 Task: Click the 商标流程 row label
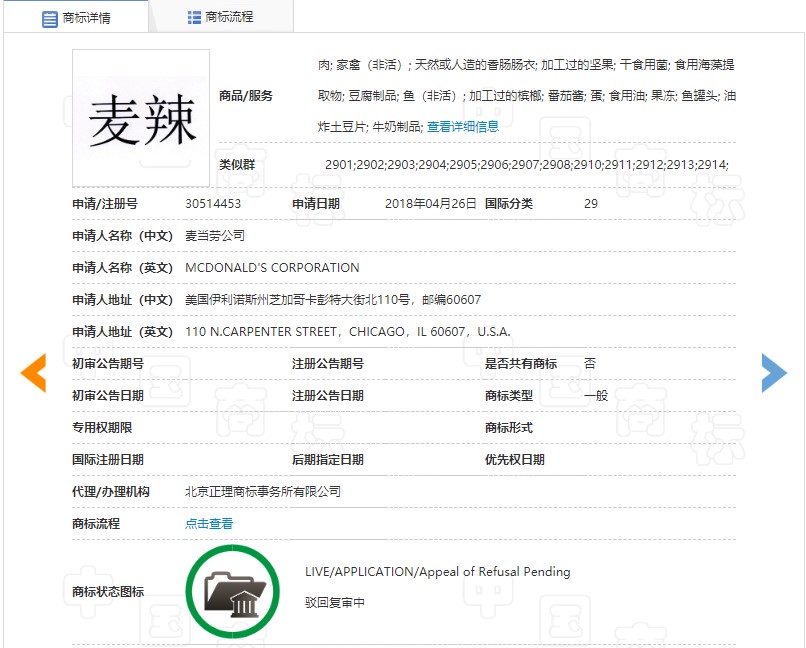coord(96,524)
